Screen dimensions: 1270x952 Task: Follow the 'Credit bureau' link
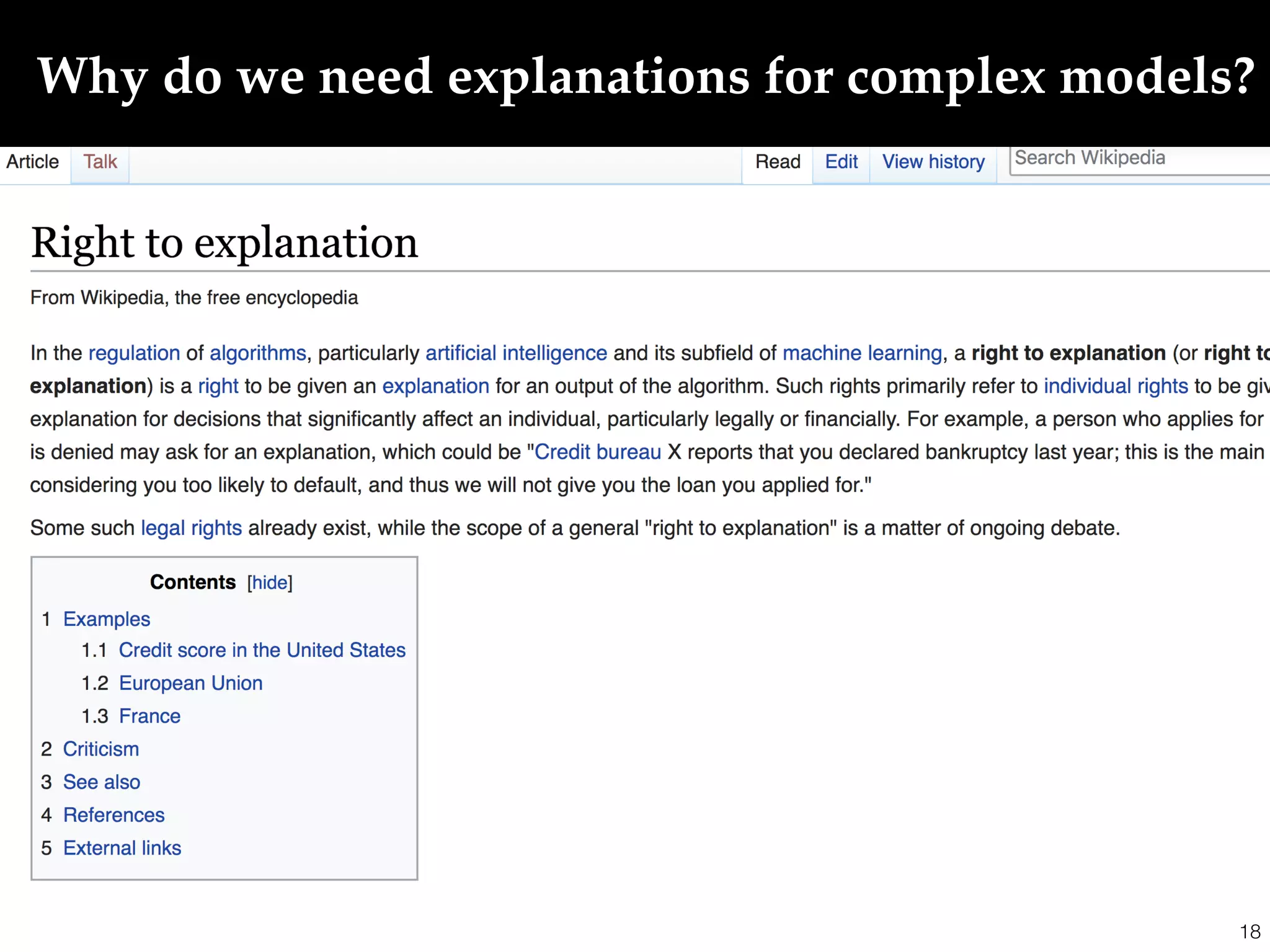coord(598,452)
